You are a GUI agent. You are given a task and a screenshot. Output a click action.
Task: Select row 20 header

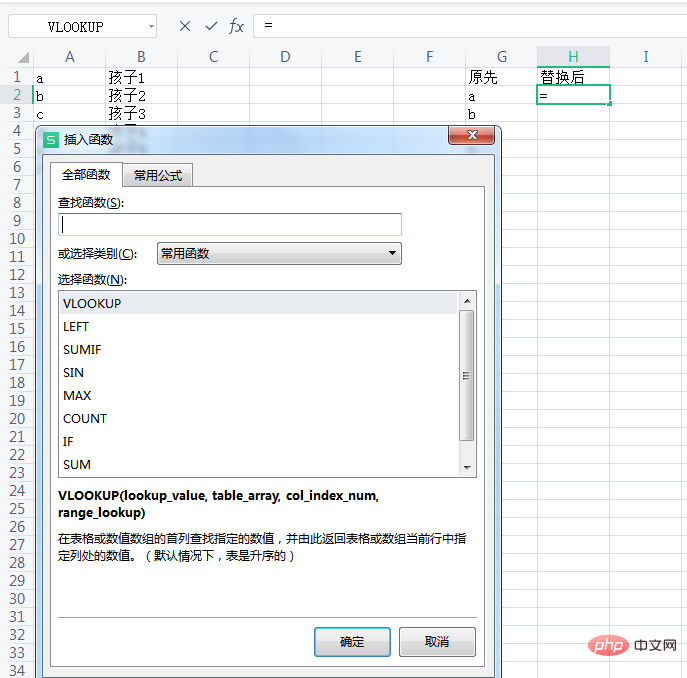17,419
